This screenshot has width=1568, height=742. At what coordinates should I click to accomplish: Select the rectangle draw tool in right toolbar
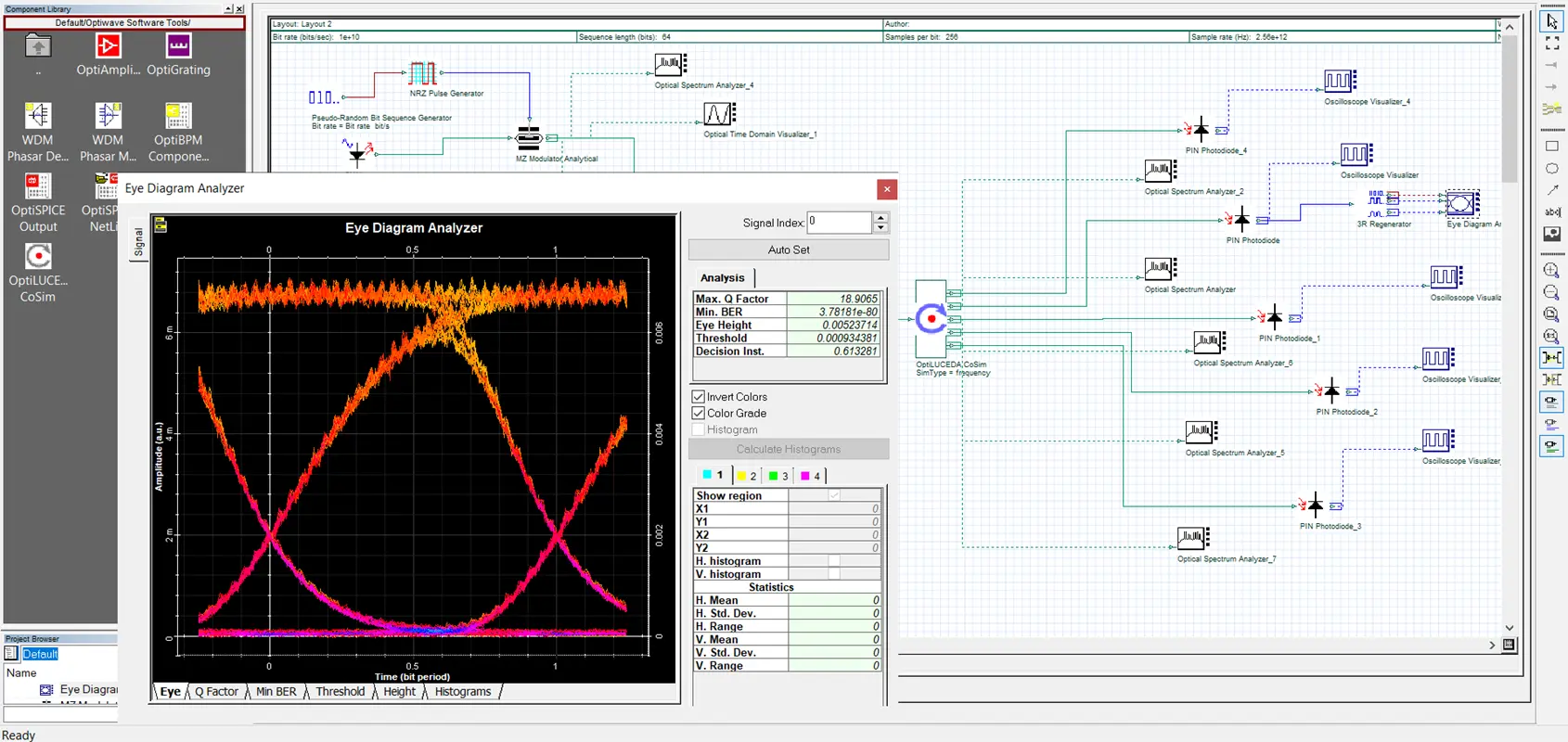(1551, 146)
